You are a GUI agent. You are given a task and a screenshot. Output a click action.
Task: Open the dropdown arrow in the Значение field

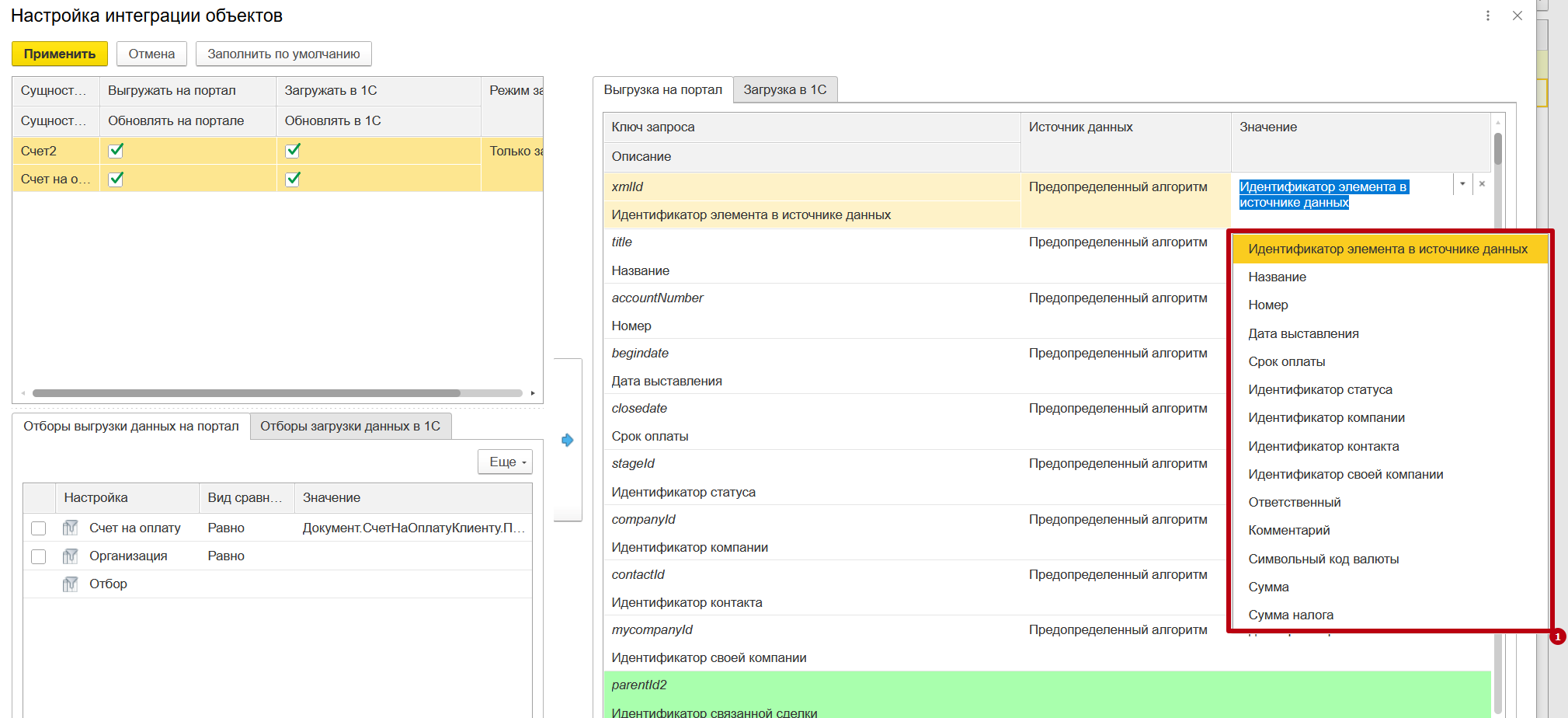point(1462,184)
